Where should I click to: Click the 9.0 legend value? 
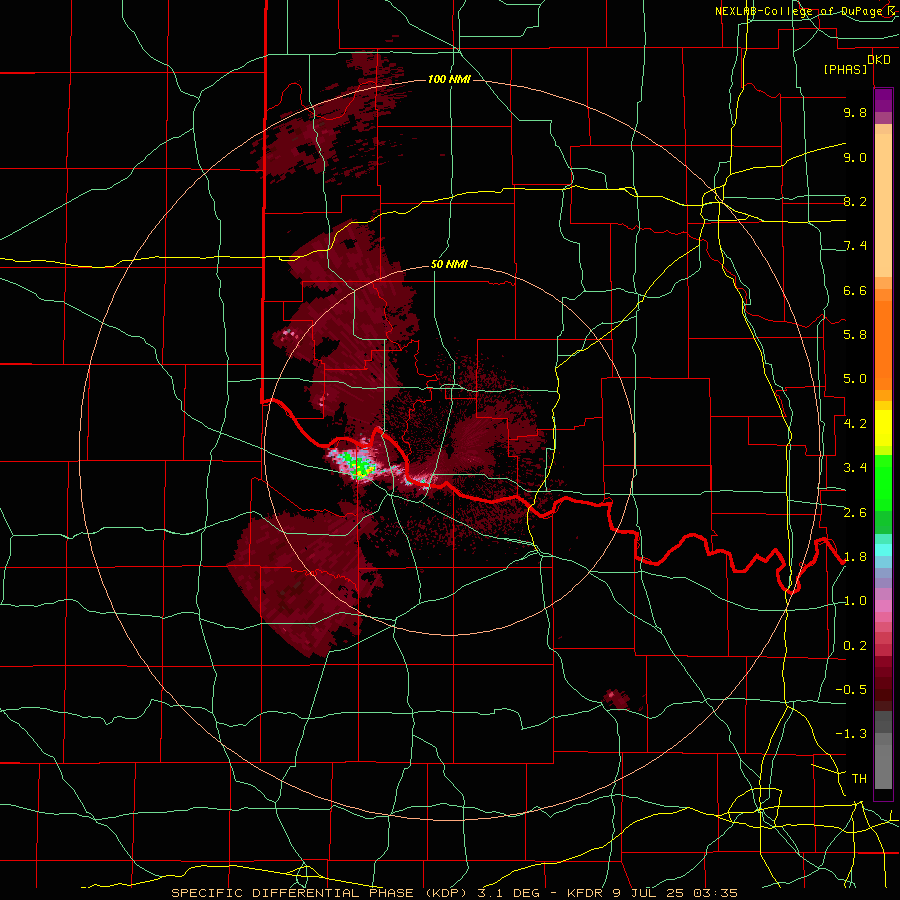click(855, 157)
